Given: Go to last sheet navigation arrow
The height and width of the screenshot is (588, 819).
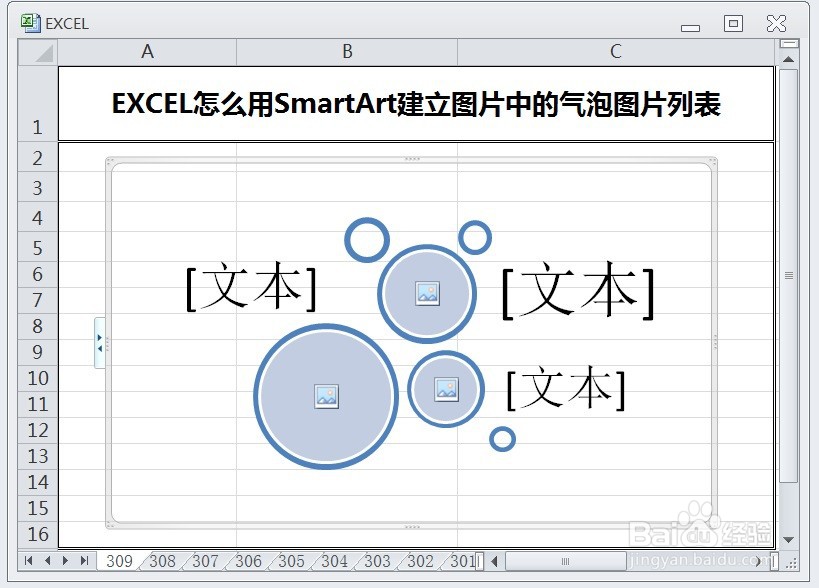Looking at the screenshot, I should [84, 561].
